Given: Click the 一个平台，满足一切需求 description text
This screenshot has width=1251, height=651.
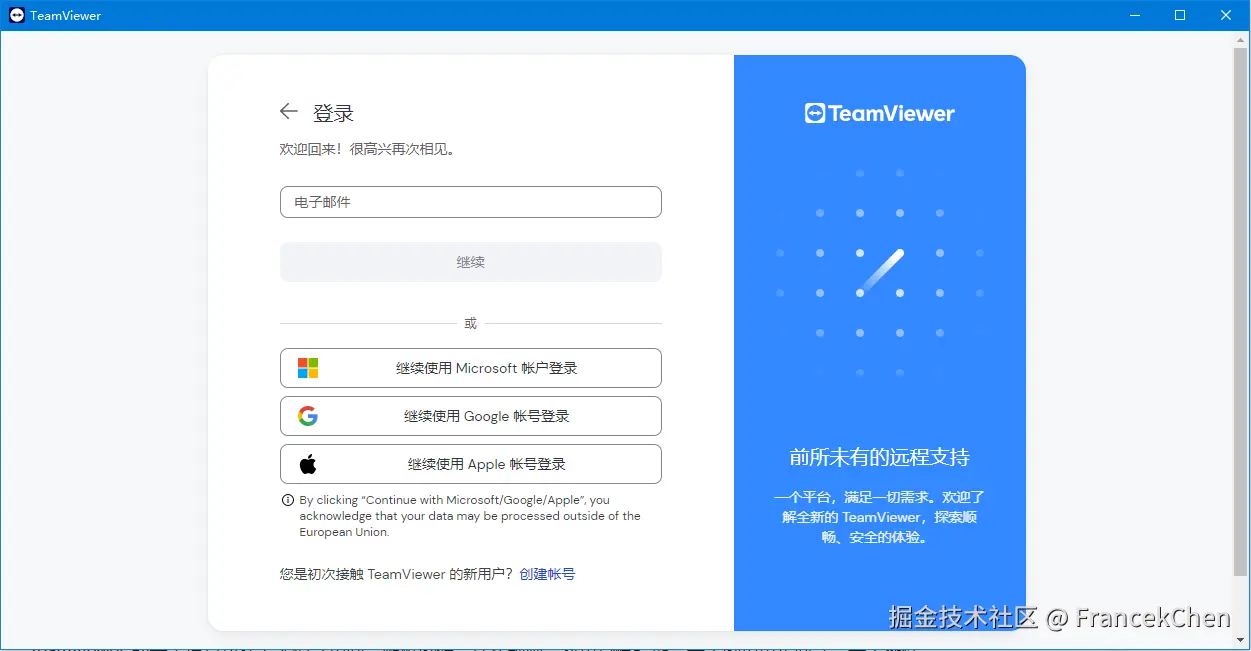Looking at the screenshot, I should (880, 517).
